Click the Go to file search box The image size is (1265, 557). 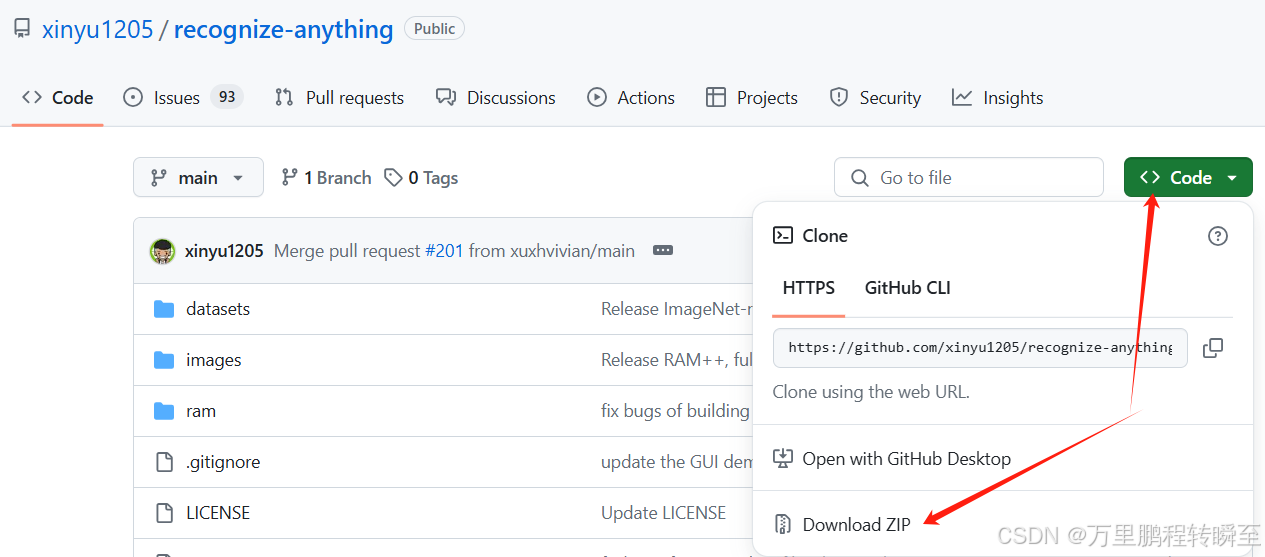coord(968,177)
